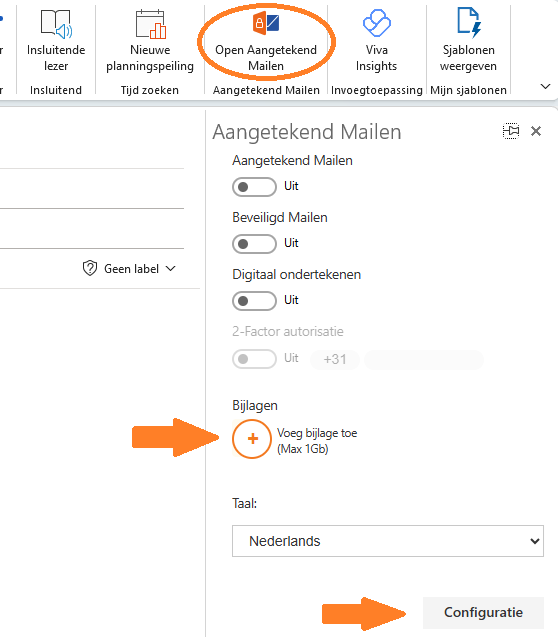Toggle Digitaal ondertekenen on
Viewport: 558px width, 637px height.
tap(254, 301)
